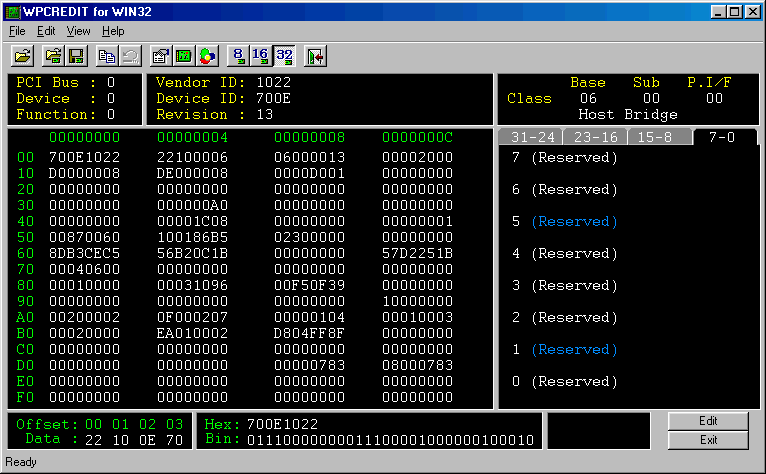Select register value 00870060
This screenshot has width=766, height=474.
click(85, 237)
